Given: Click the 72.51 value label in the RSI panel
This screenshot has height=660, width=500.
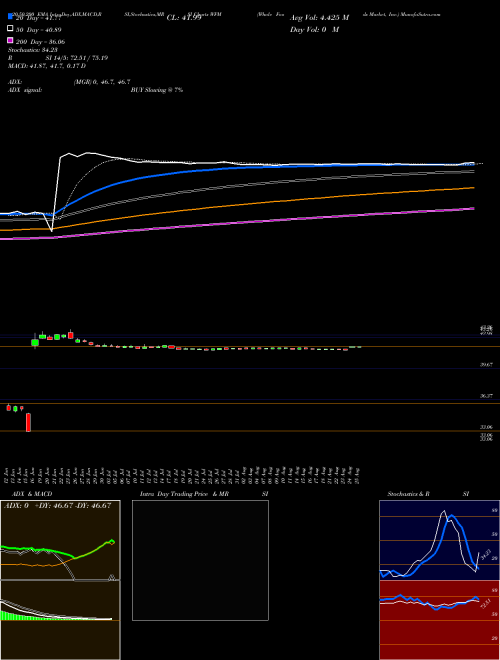Looking at the screenshot, I should click(485, 604).
